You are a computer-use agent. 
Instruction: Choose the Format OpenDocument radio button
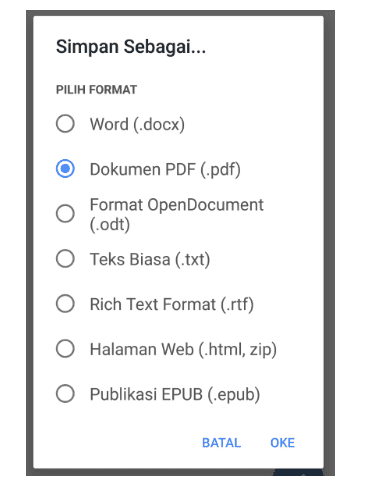click(x=65, y=214)
